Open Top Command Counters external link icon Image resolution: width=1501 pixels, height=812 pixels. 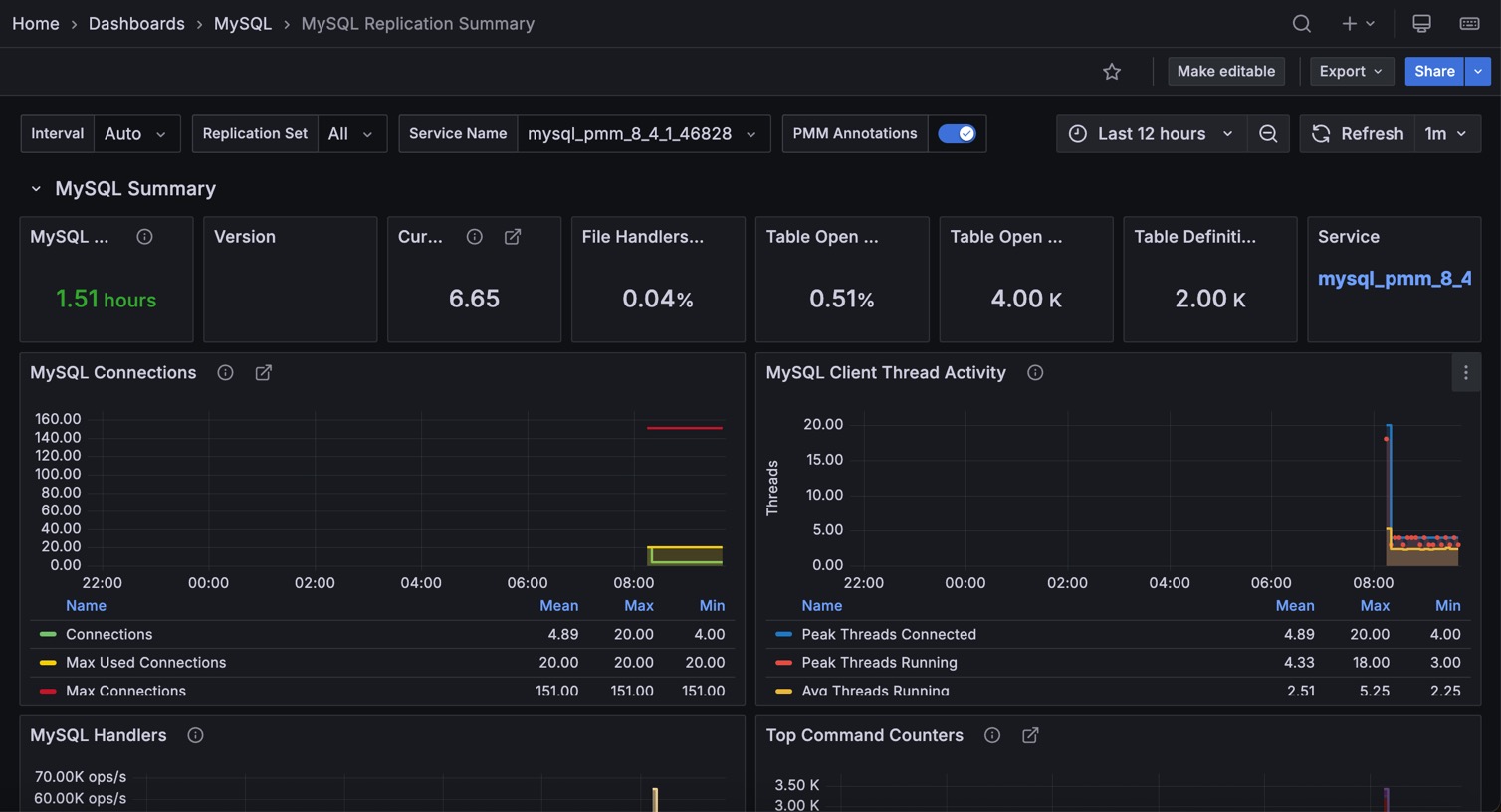coord(1030,735)
